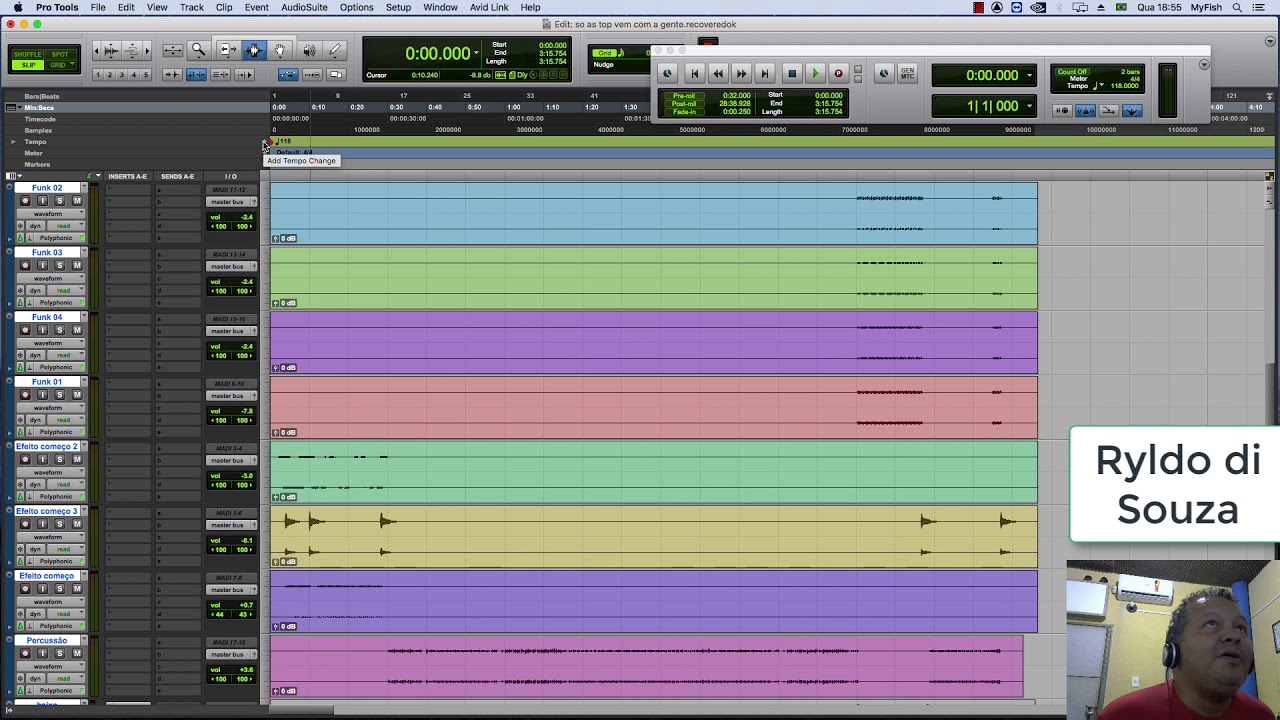This screenshot has width=1280, height=720.
Task: Click the Fade-in button in transport
Action: pos(685,112)
